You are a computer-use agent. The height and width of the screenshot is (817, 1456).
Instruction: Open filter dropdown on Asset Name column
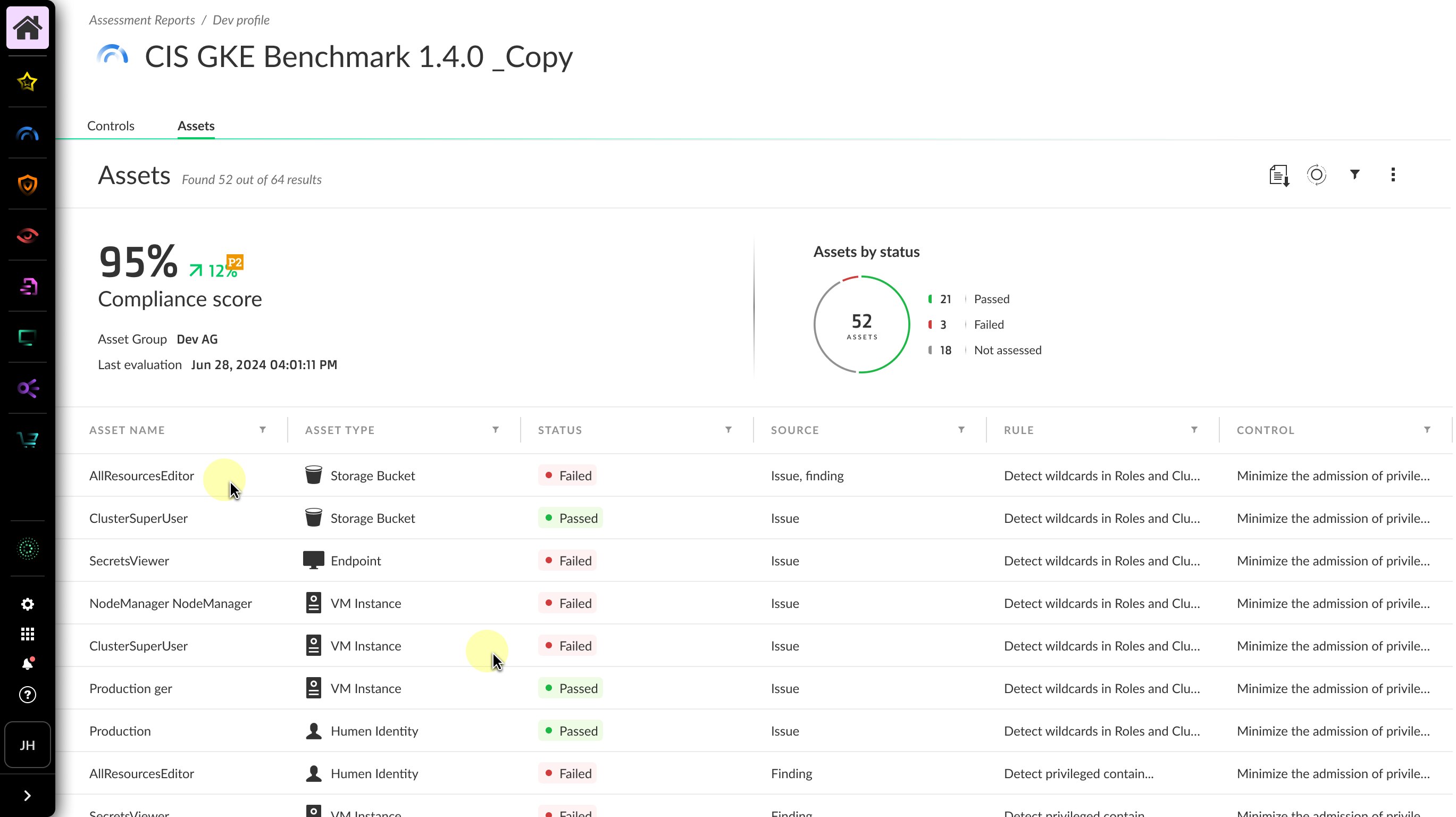263,430
